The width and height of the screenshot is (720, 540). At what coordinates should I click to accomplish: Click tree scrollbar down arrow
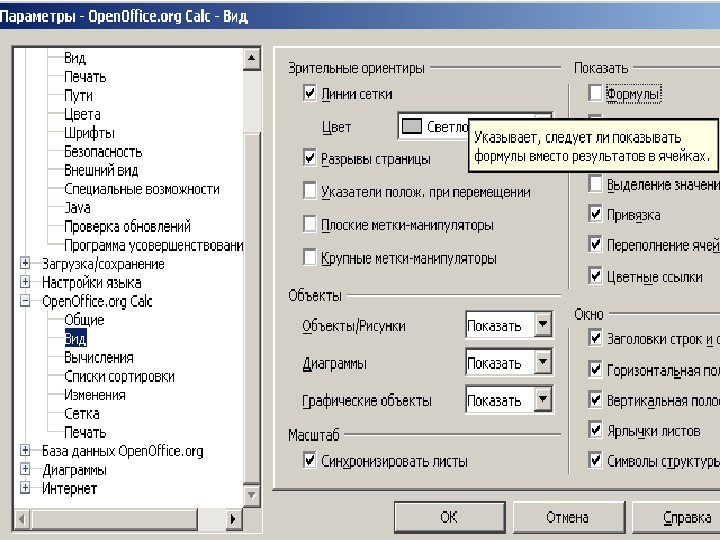pos(251,495)
